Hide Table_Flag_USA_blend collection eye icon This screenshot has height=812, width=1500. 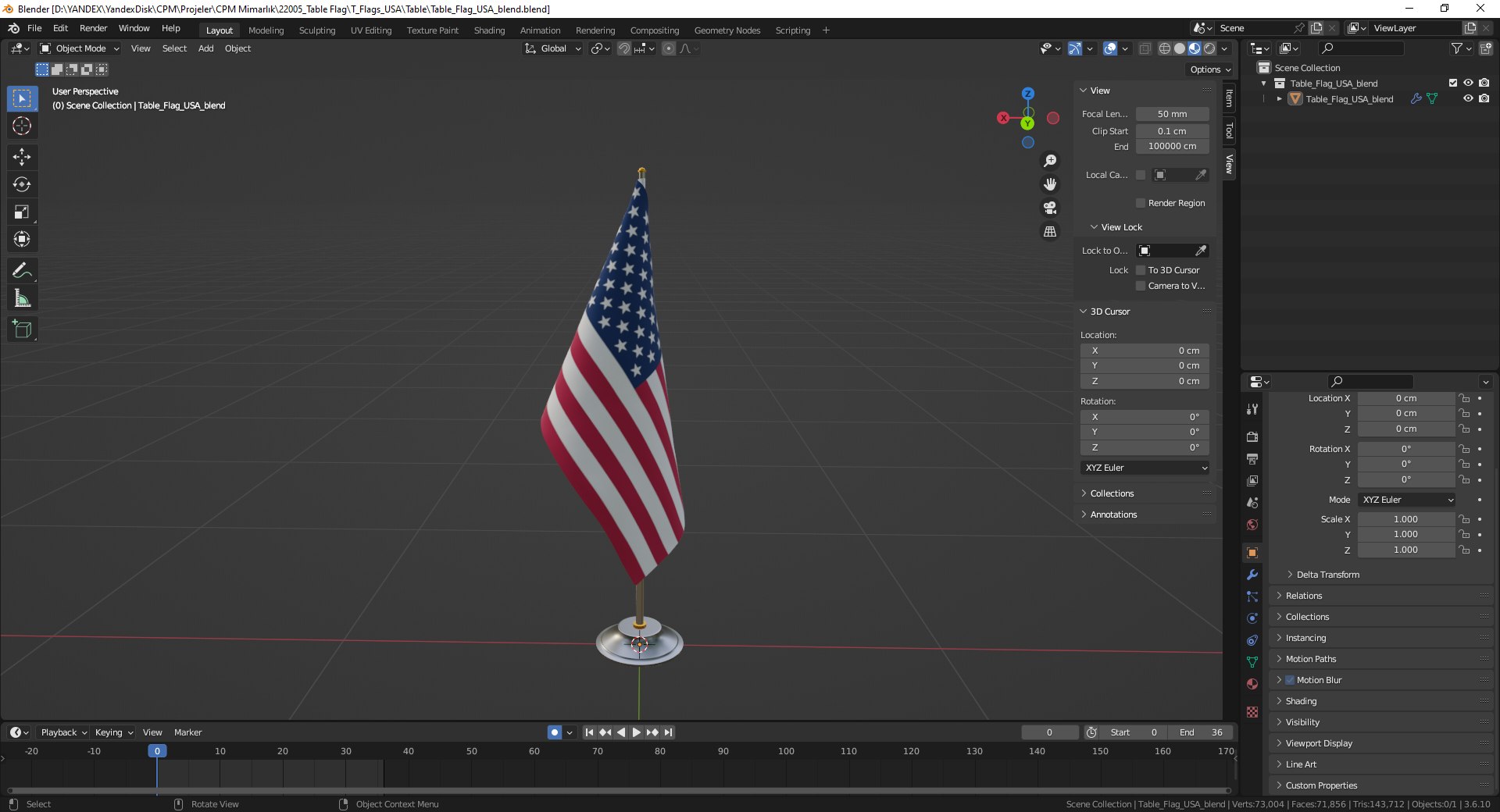click(1468, 83)
